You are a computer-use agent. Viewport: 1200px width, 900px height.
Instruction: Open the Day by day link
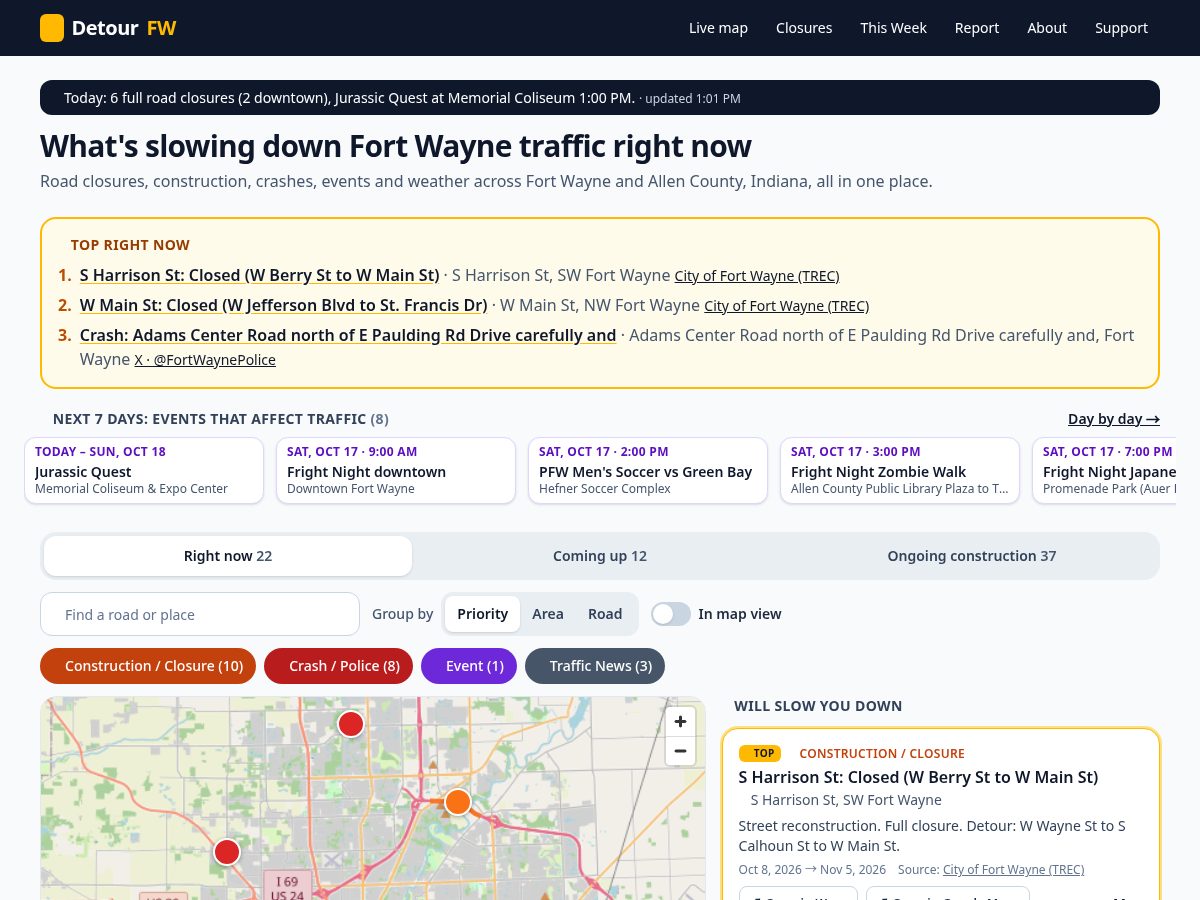tap(1114, 419)
